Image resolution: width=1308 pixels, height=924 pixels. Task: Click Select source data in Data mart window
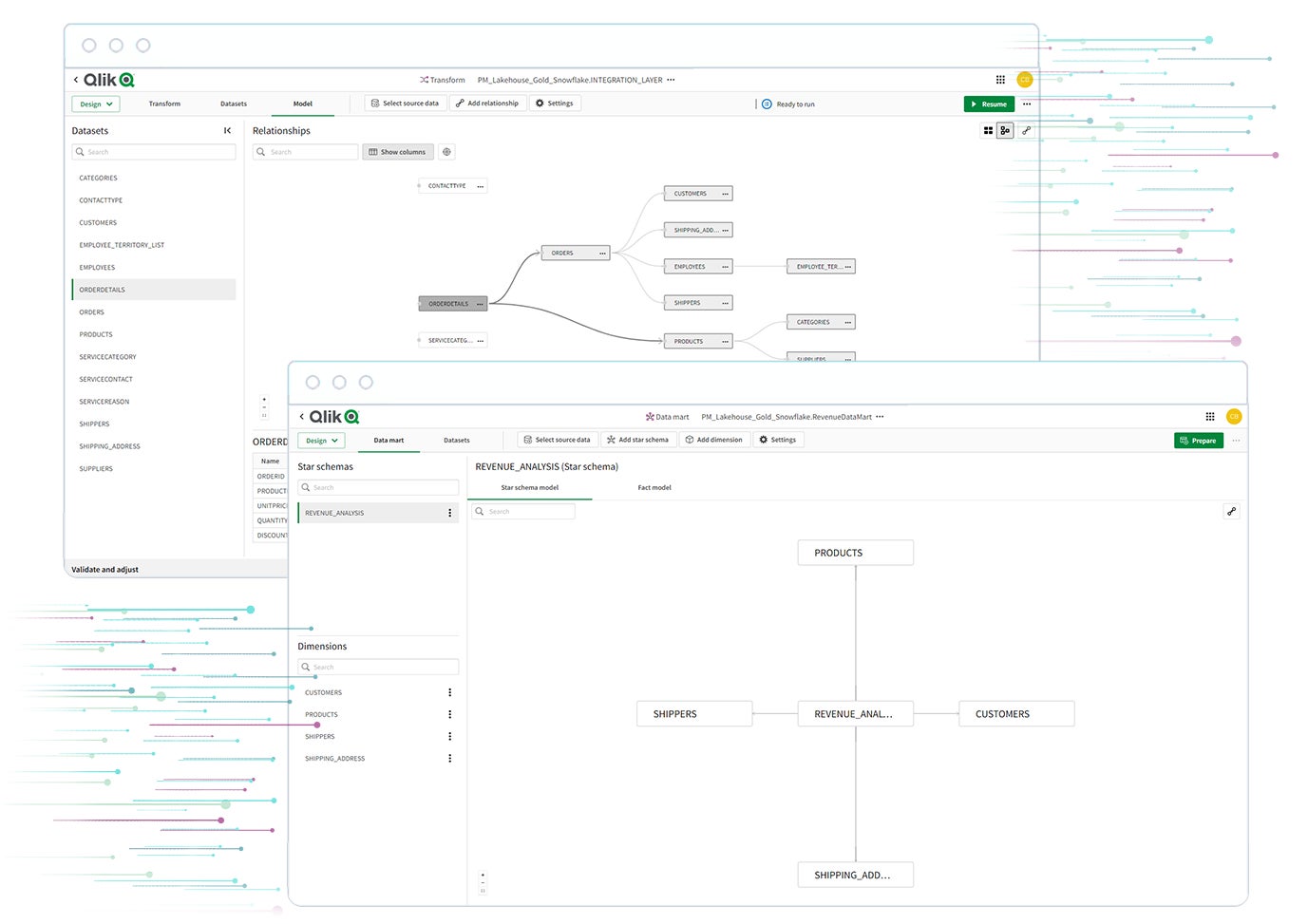(558, 440)
